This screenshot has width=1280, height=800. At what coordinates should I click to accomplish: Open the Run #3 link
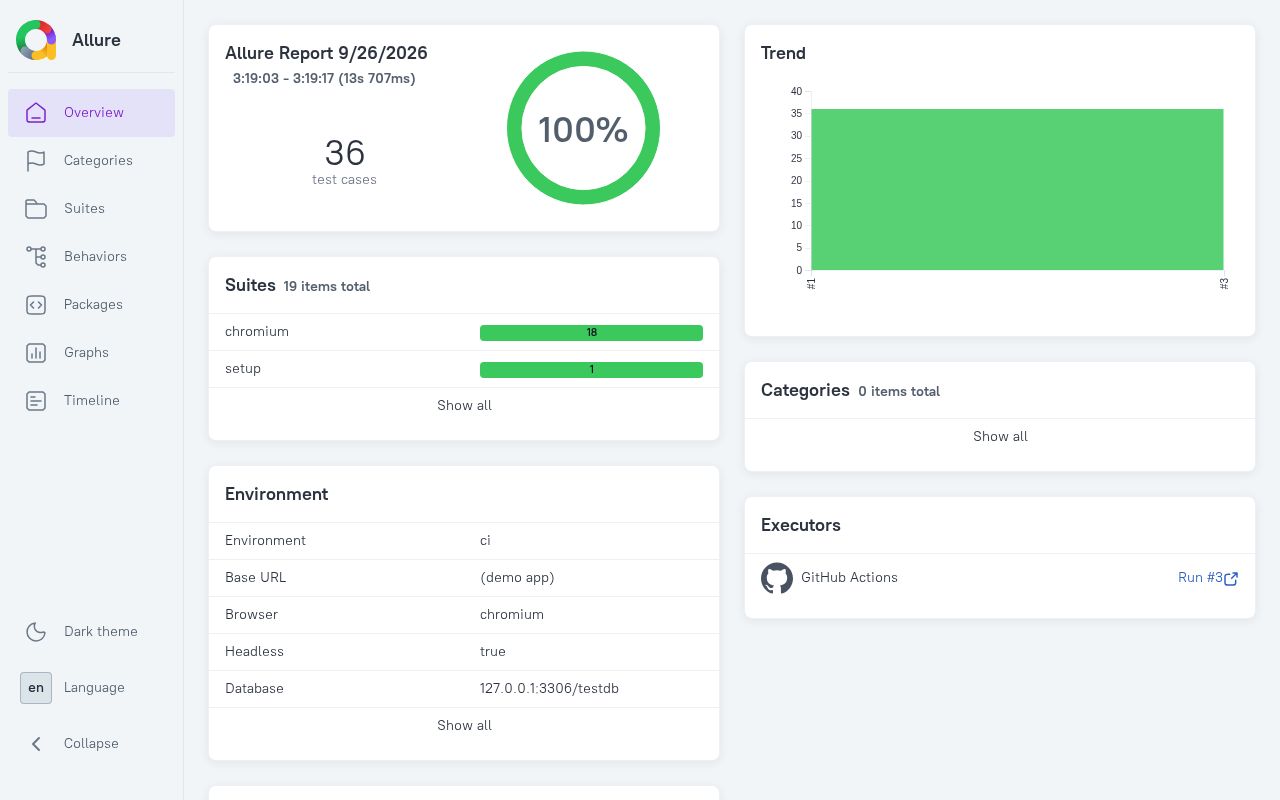(1208, 578)
